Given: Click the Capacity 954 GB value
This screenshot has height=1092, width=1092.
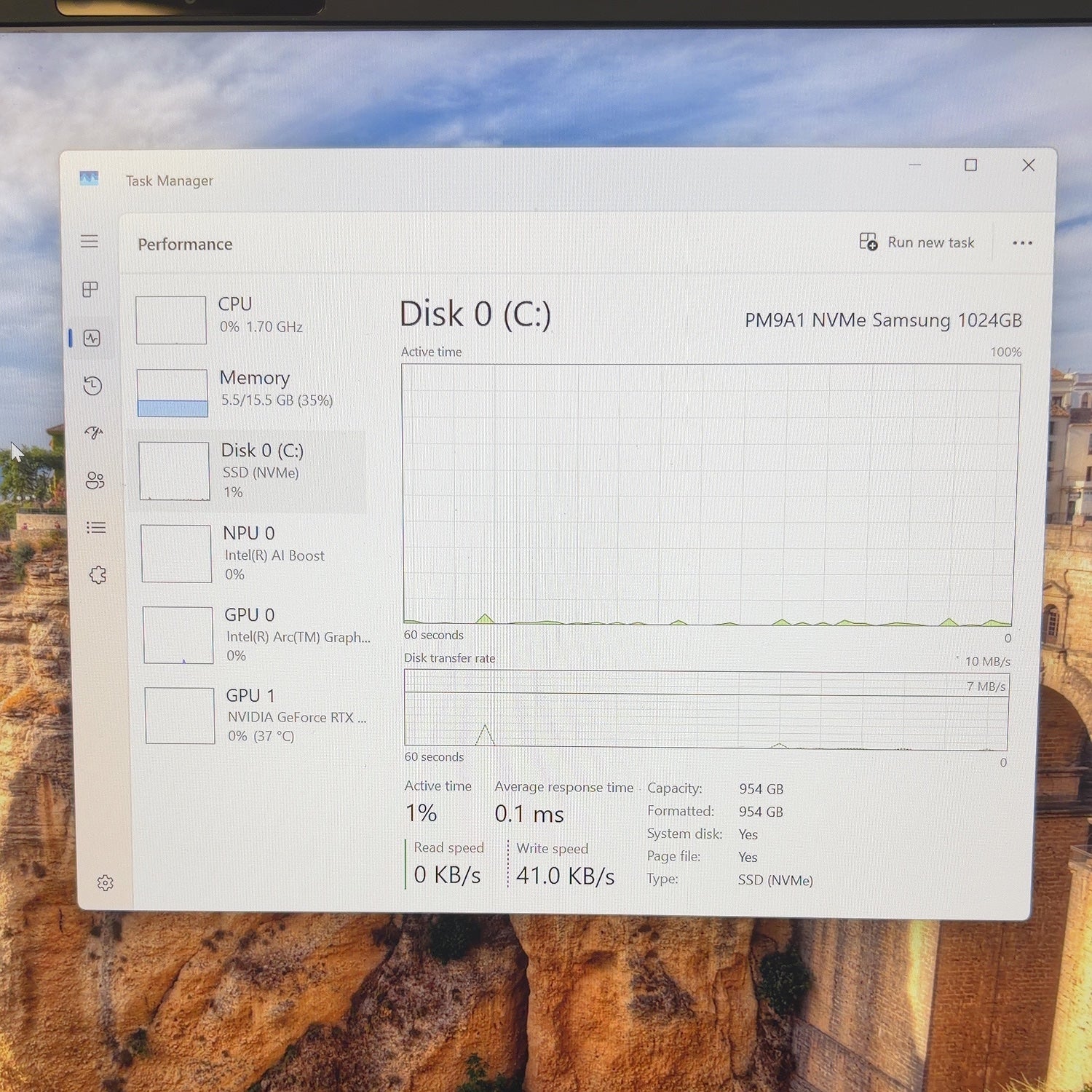Looking at the screenshot, I should tap(761, 788).
